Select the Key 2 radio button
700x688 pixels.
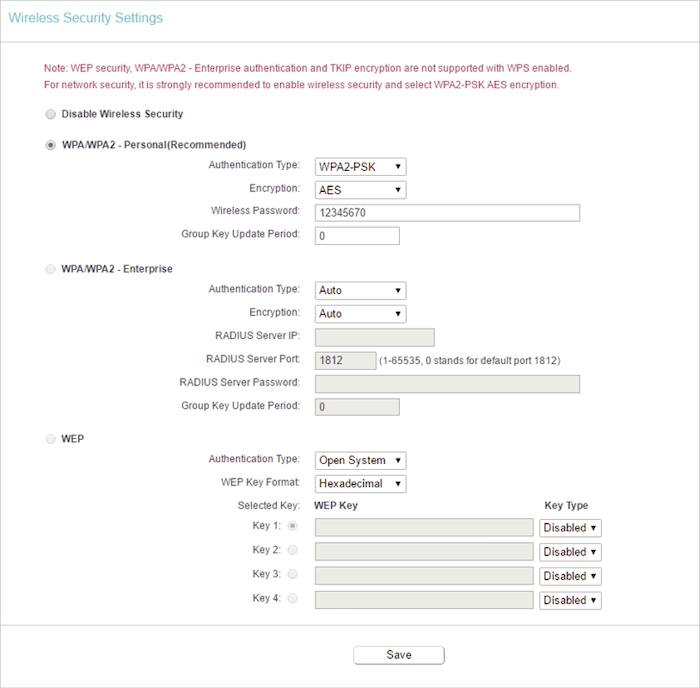pyautogui.click(x=292, y=550)
